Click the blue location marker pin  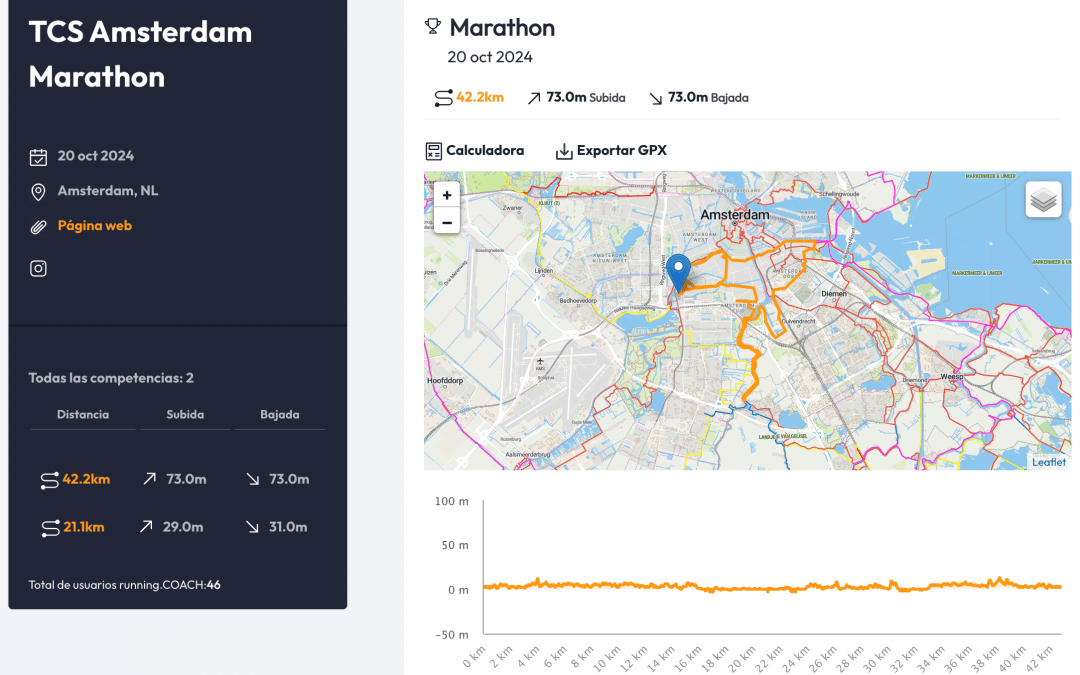[x=678, y=271]
